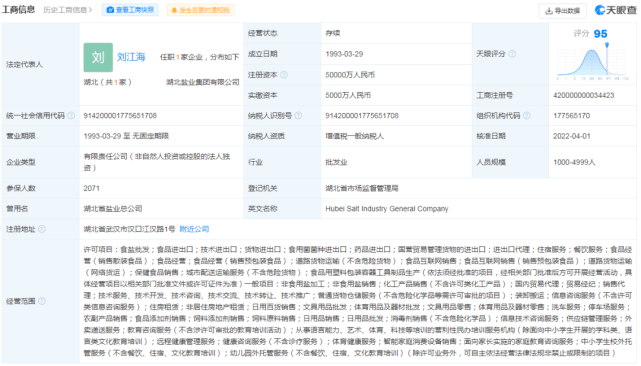641x366 pixels.
Task: Click help icon beside 统一社会信用代码
Action: click(71, 116)
